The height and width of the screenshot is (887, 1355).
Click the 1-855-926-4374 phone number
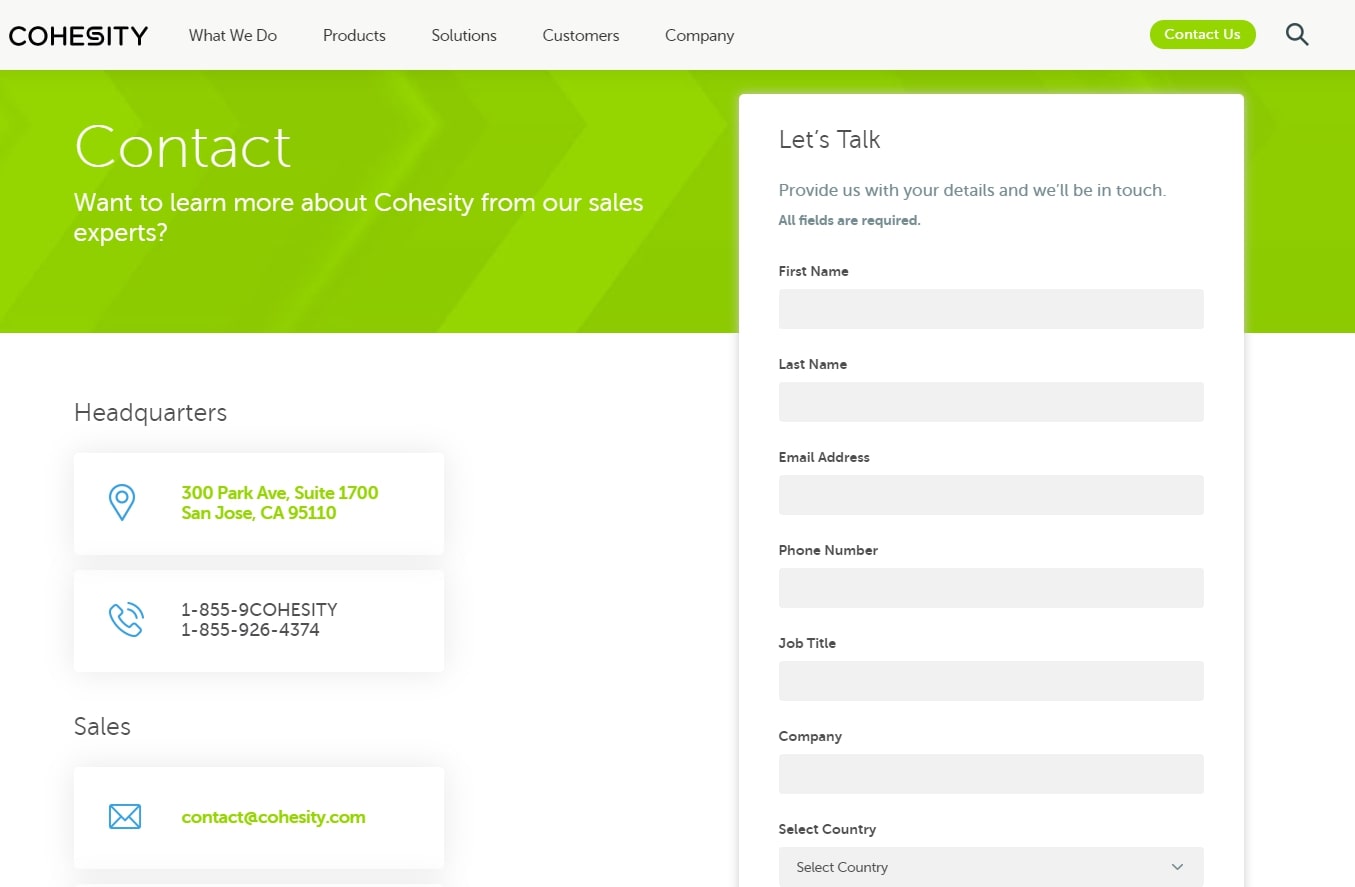[x=250, y=630]
